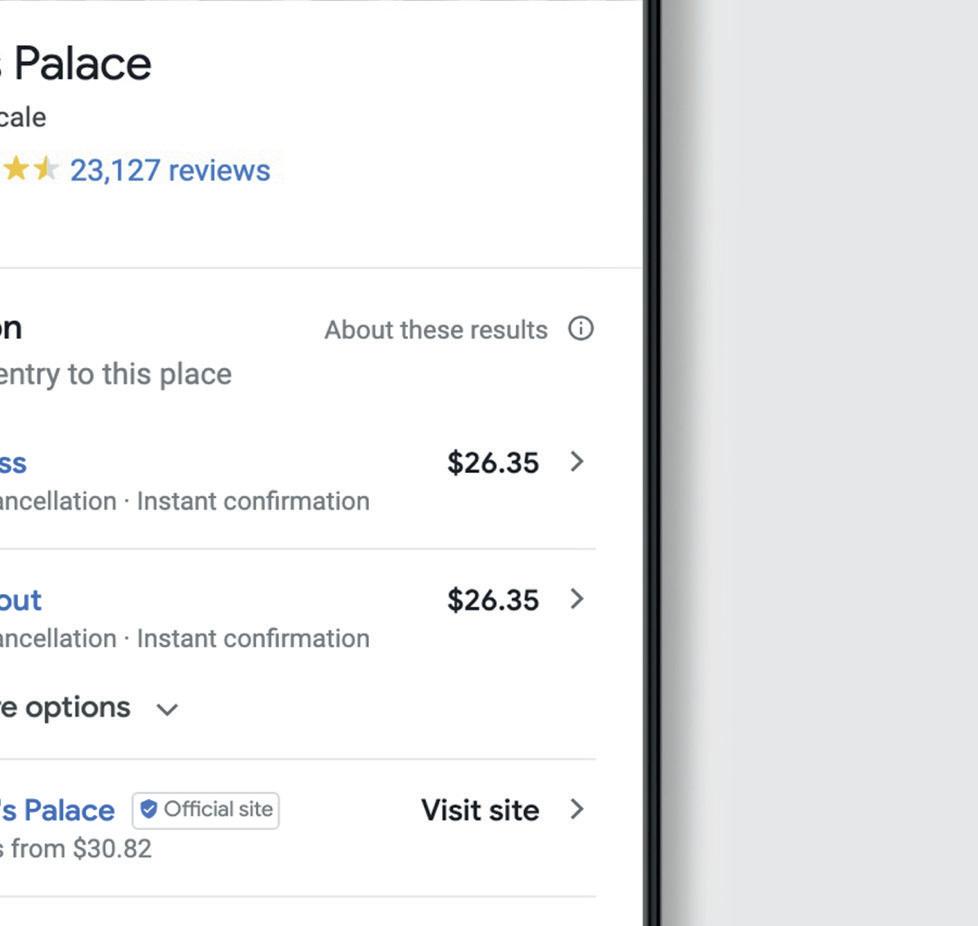Click the info icon beside About these results
Screen dimensions: 978x926
click(x=581, y=329)
